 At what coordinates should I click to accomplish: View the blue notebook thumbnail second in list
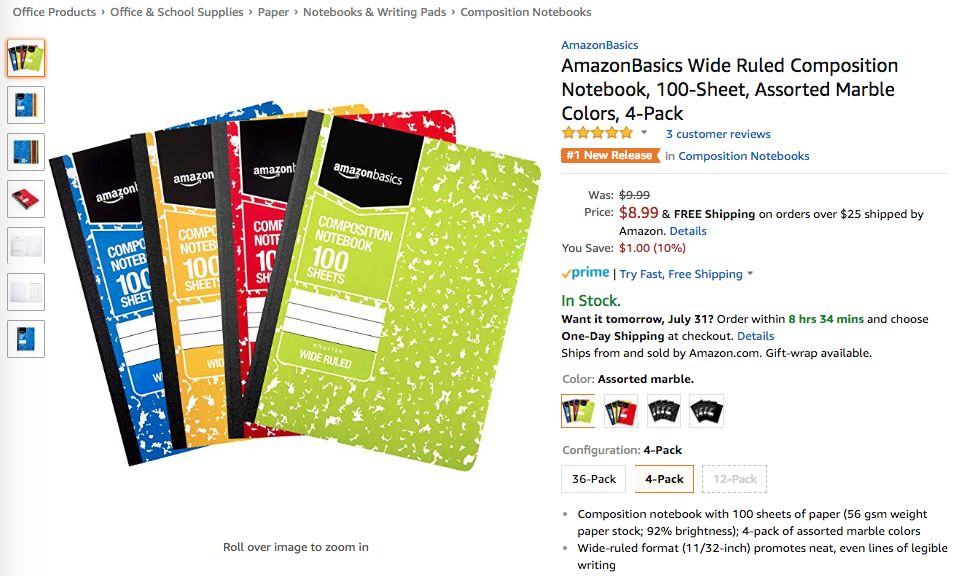tap(26, 105)
